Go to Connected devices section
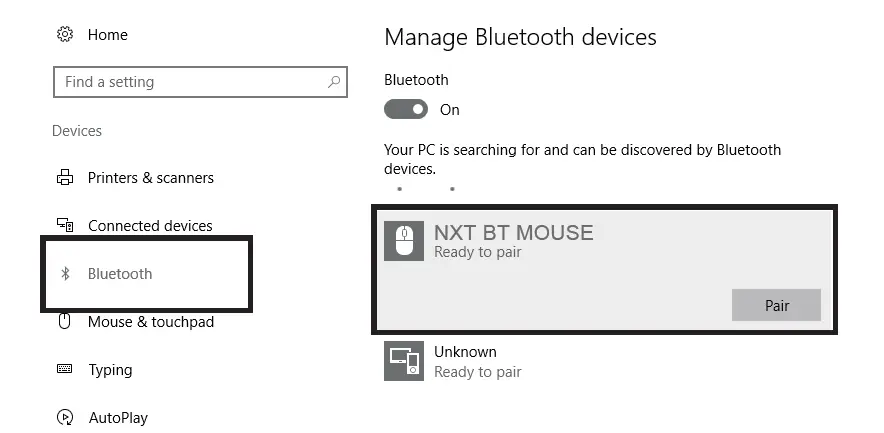This screenshot has height=433, width=884. pos(150,226)
